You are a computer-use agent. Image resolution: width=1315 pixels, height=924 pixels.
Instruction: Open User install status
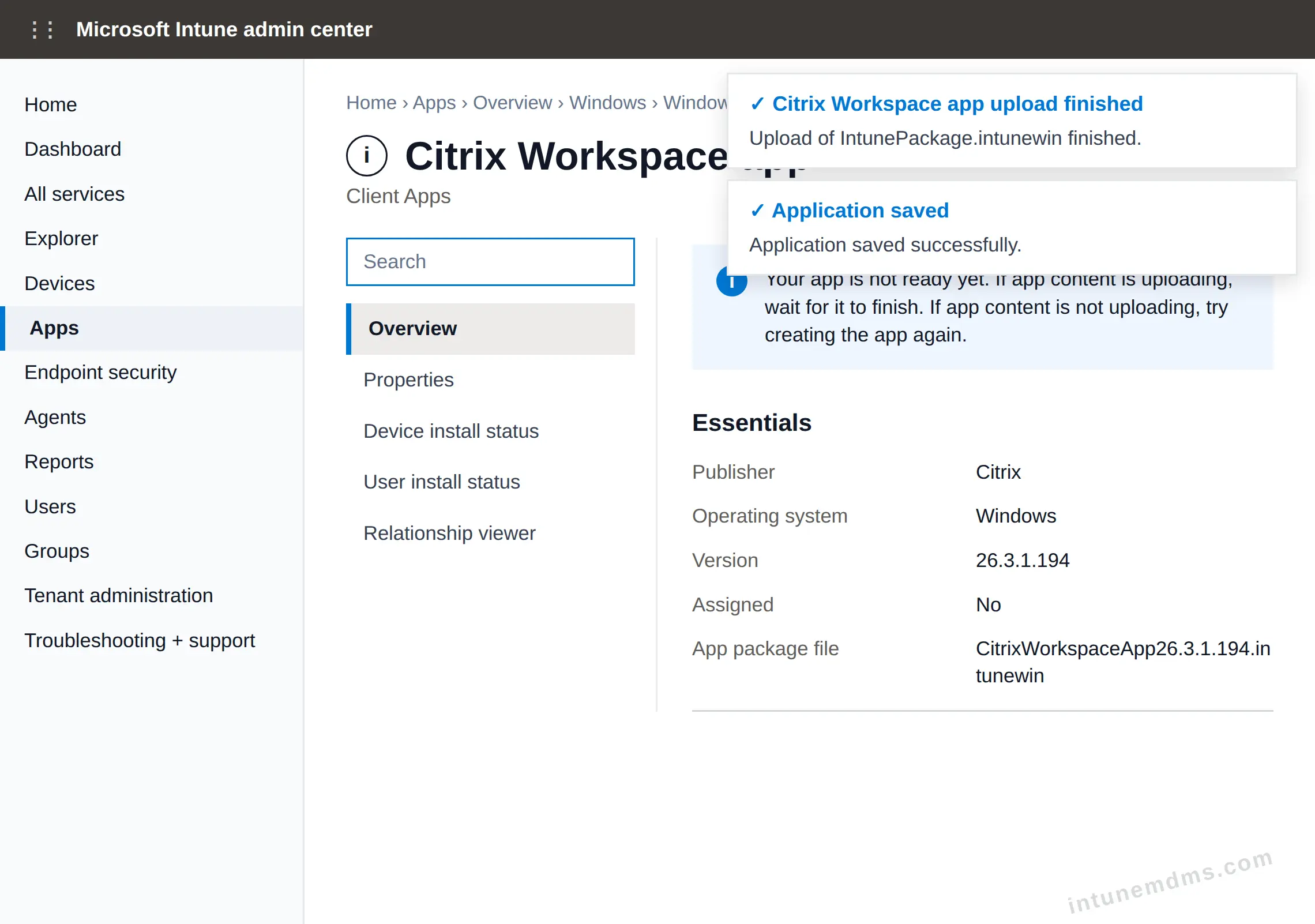tap(490, 482)
